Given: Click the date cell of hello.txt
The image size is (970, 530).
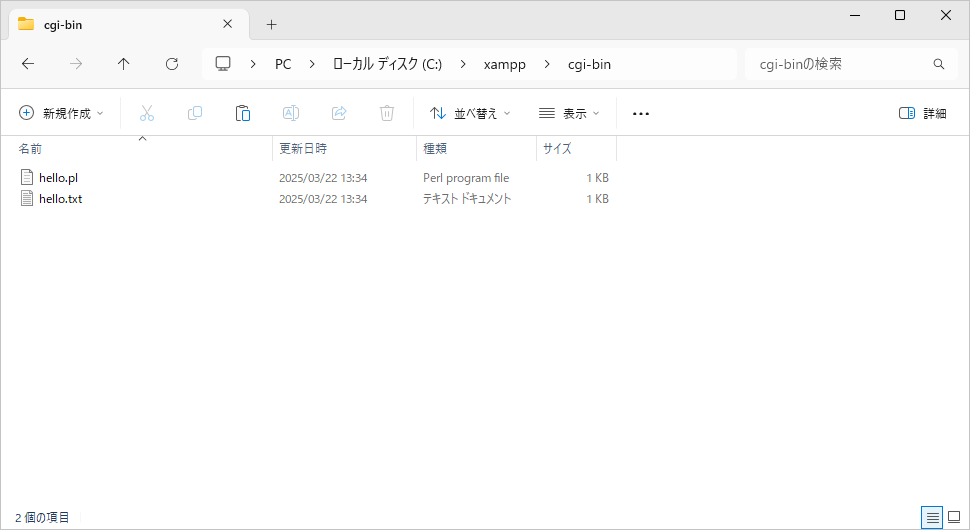Looking at the screenshot, I should click(323, 199).
